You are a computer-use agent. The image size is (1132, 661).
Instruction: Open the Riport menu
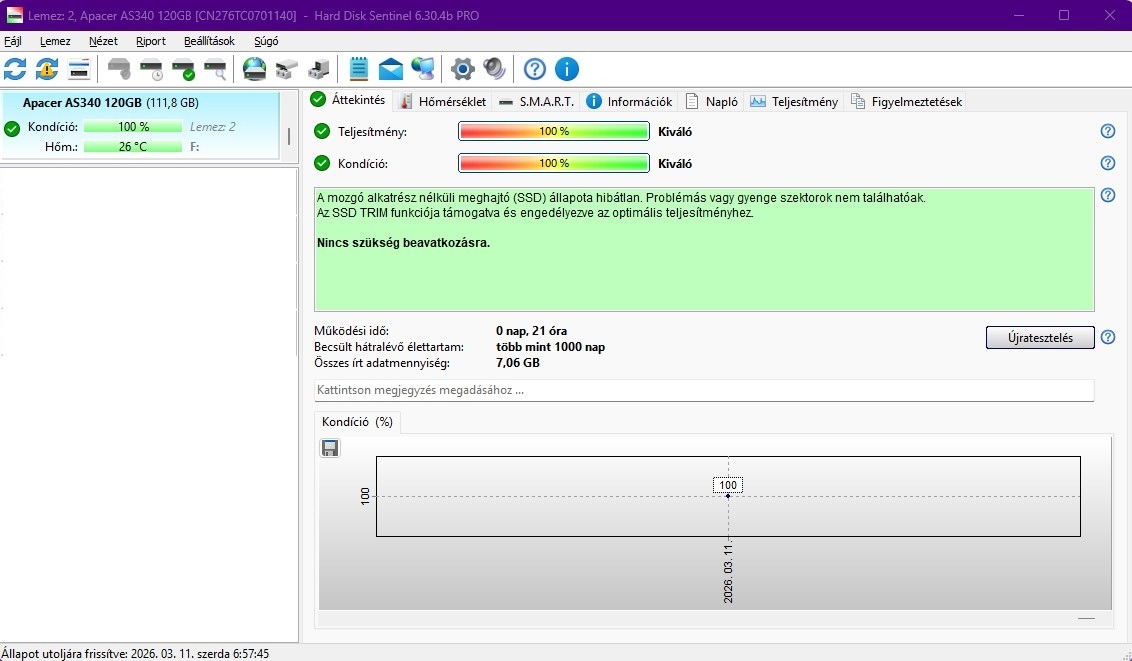151,41
